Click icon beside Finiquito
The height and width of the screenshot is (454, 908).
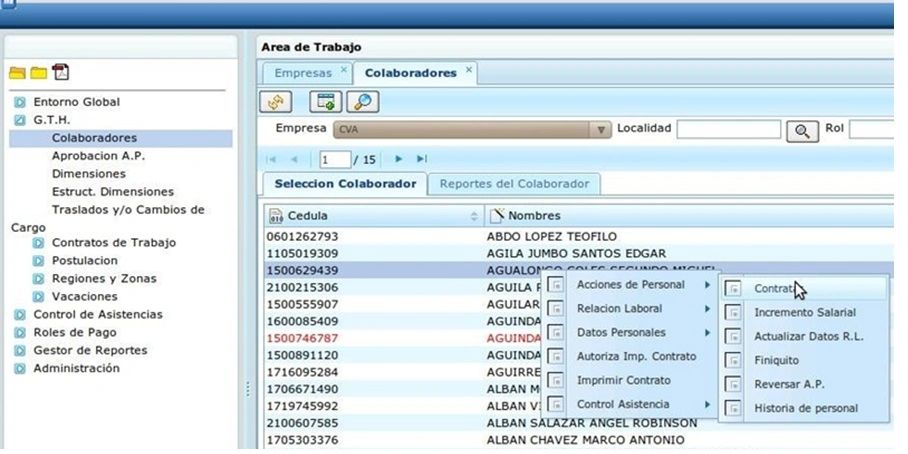click(733, 360)
